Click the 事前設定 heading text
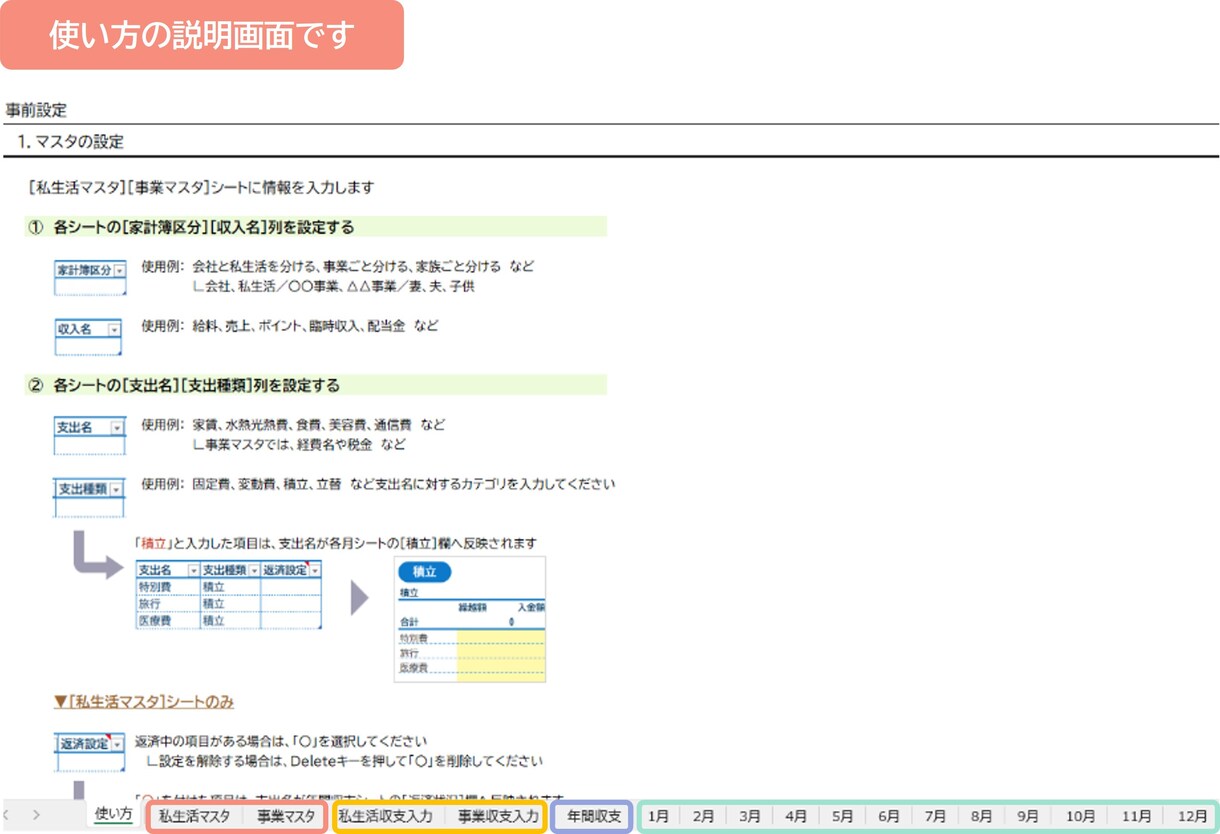This screenshot has width=1220, height=834. pos(36,110)
